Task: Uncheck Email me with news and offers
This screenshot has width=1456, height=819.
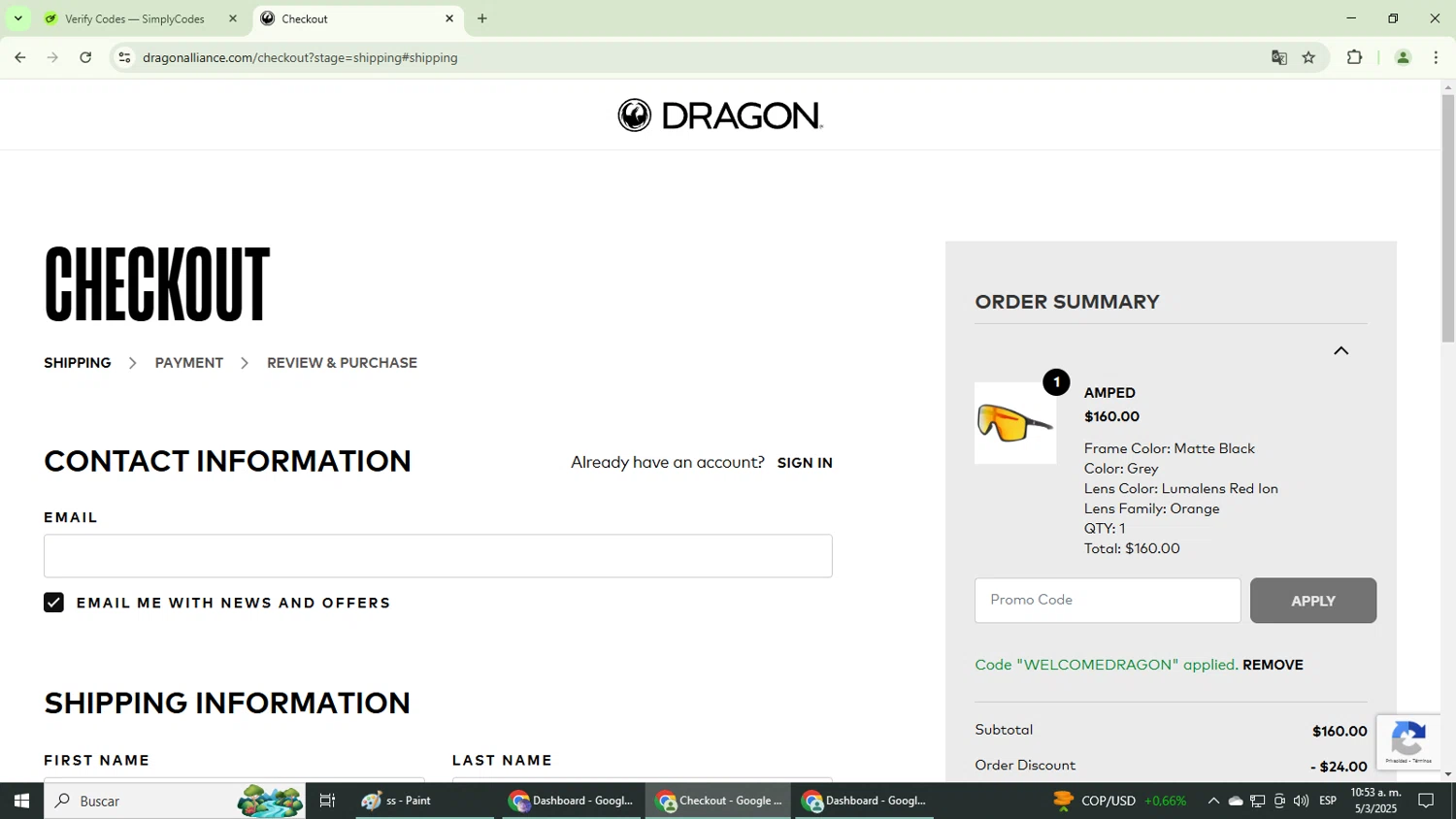Action: coord(53,603)
